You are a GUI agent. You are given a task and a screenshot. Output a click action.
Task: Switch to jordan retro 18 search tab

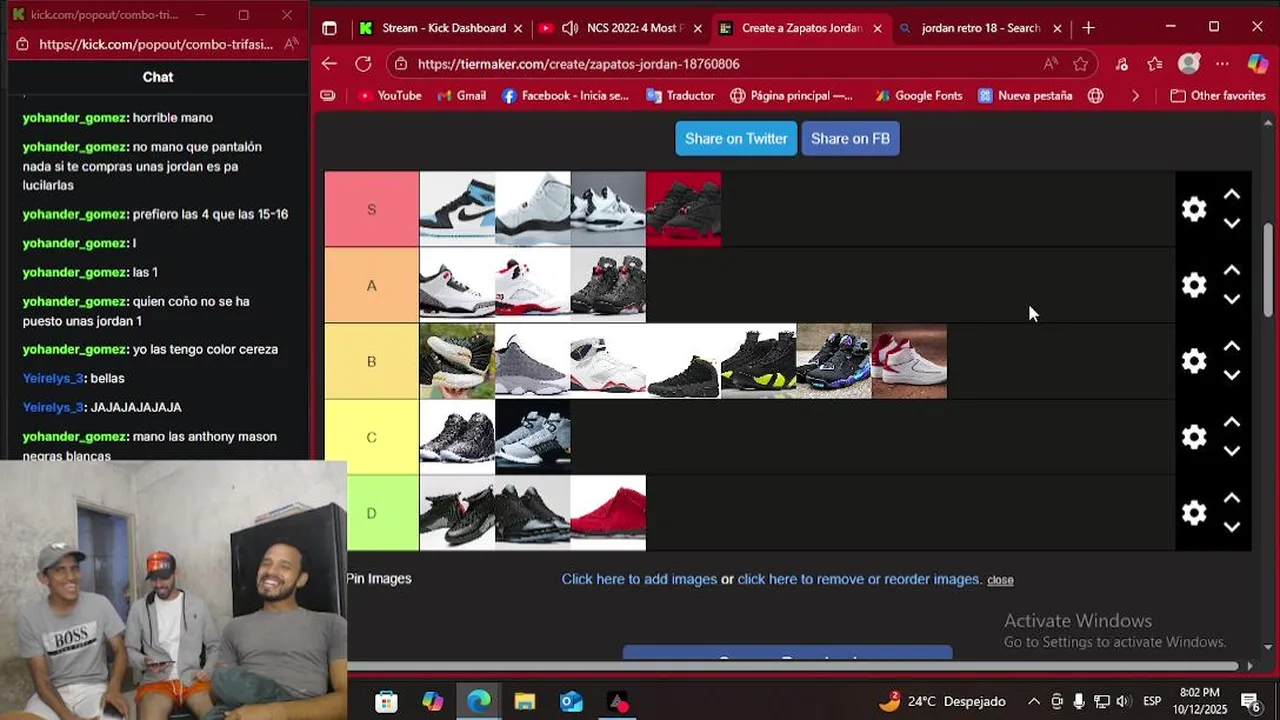tap(980, 28)
